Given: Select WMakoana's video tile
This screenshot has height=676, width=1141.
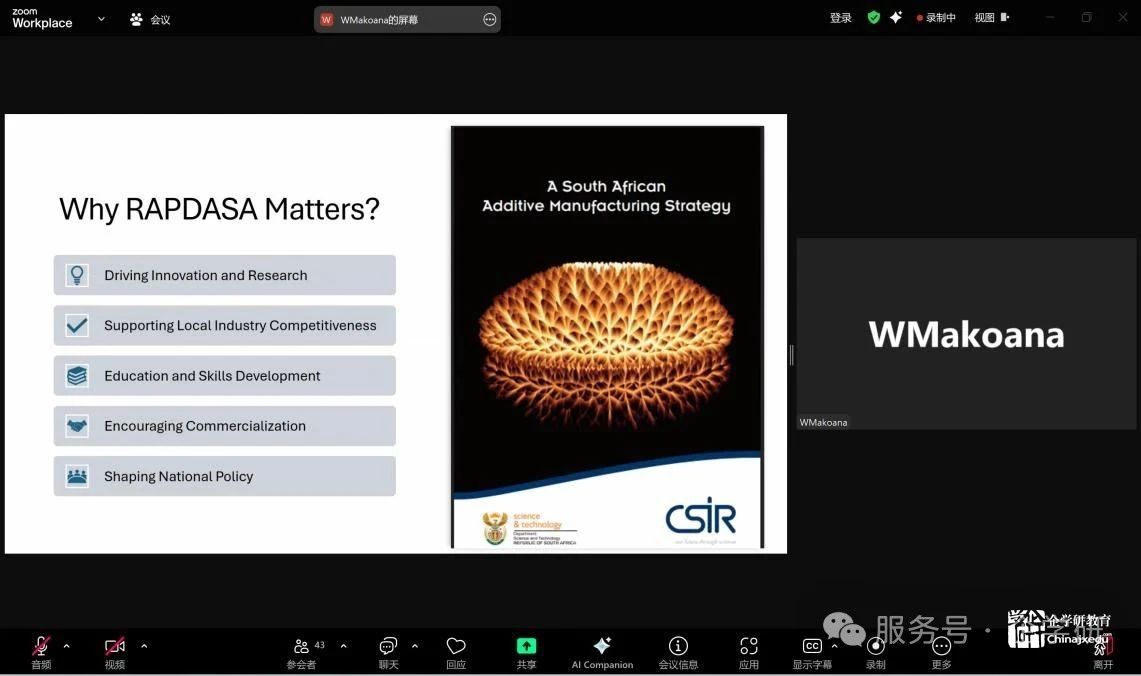Looking at the screenshot, I should click(x=966, y=333).
